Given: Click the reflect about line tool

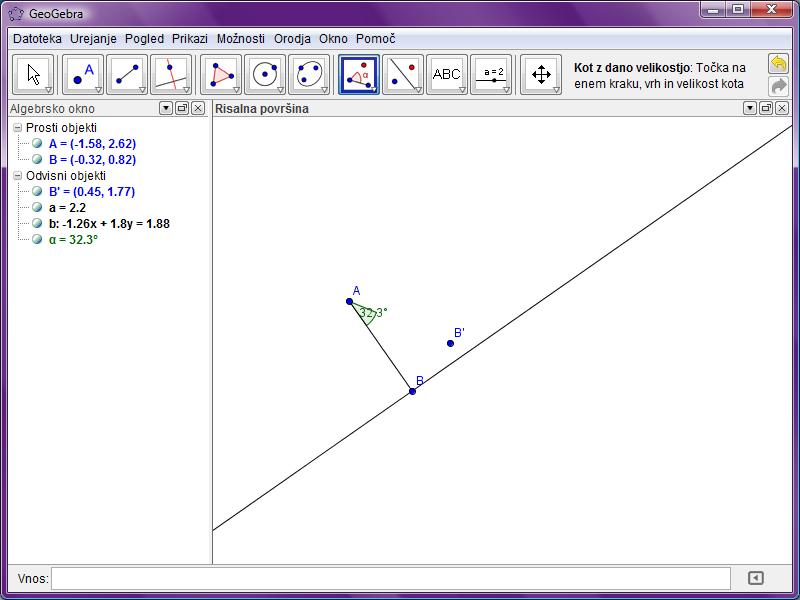Looking at the screenshot, I should coord(403,75).
